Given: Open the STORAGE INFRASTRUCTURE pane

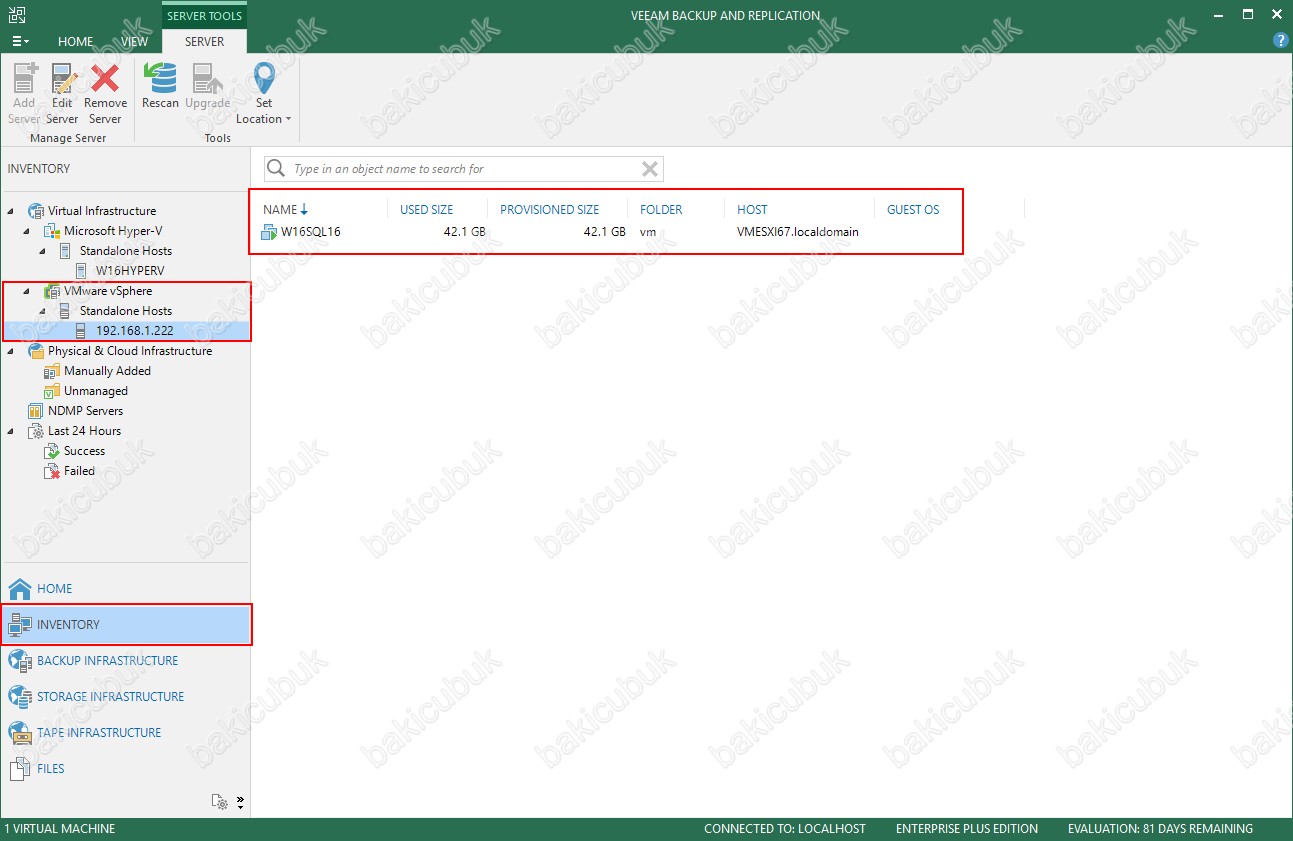Looking at the screenshot, I should pyautogui.click(x=125, y=697).
